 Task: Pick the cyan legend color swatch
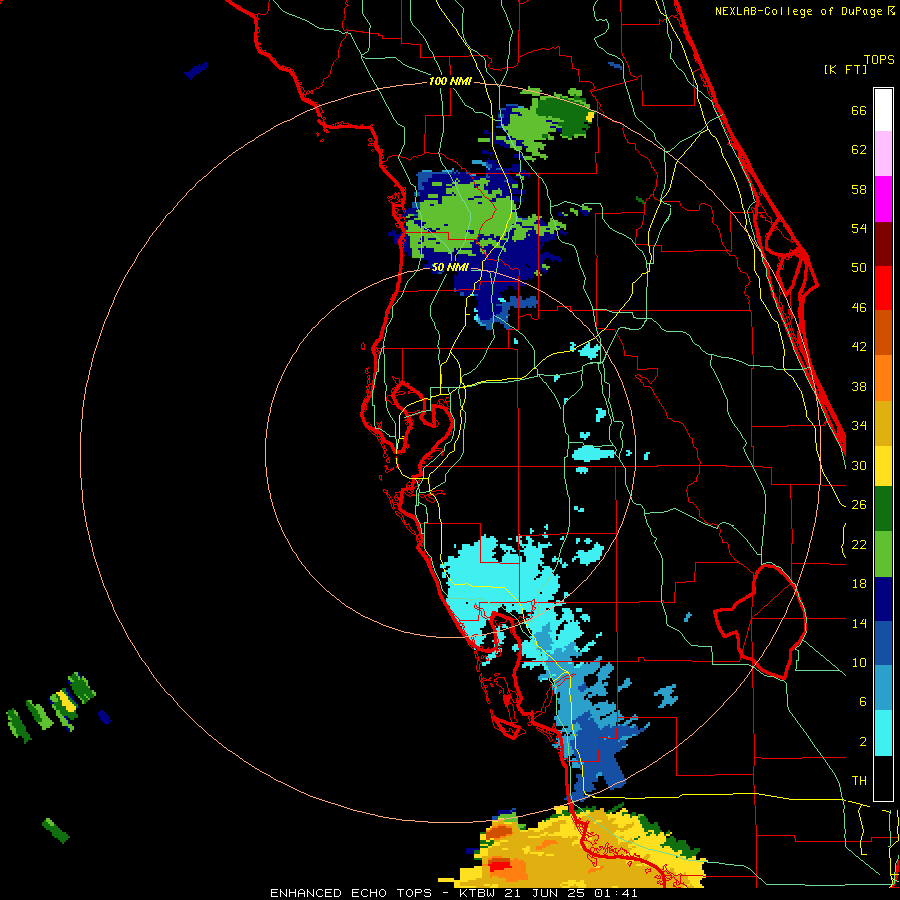point(883,733)
